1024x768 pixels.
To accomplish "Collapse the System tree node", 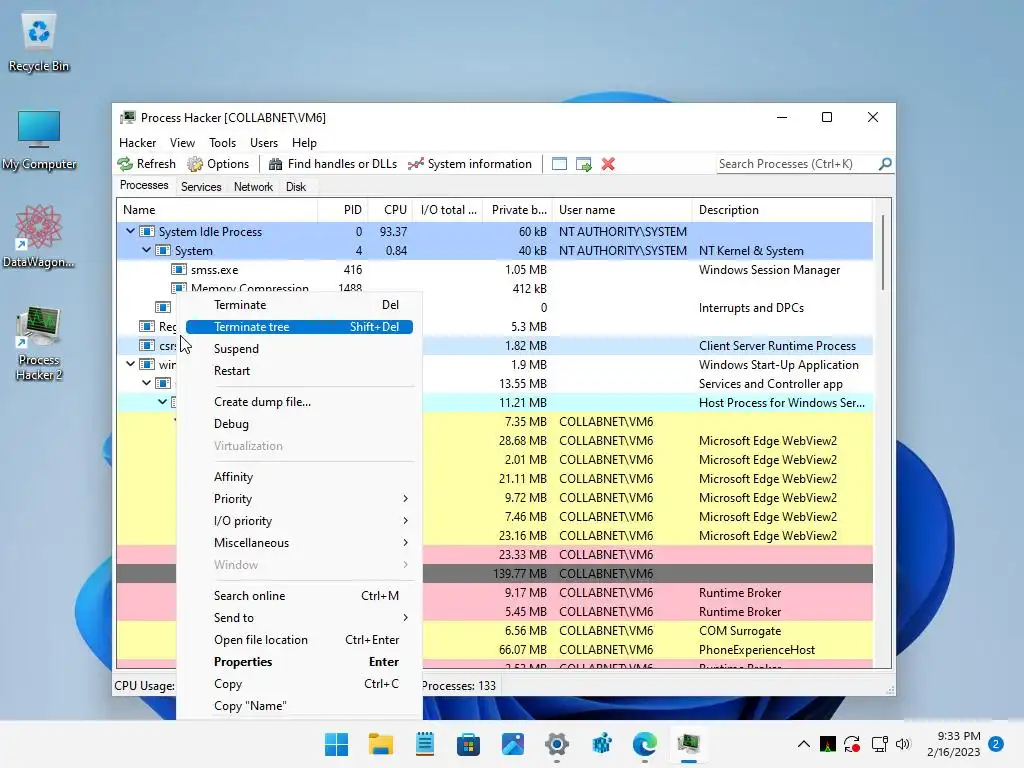I will (146, 250).
